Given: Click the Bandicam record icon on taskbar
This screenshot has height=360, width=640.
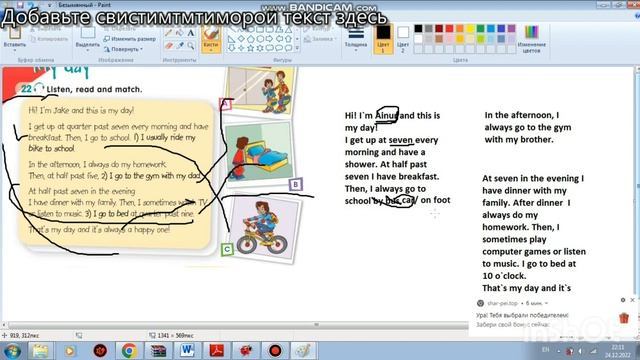Looking at the screenshot, I should [275, 351].
